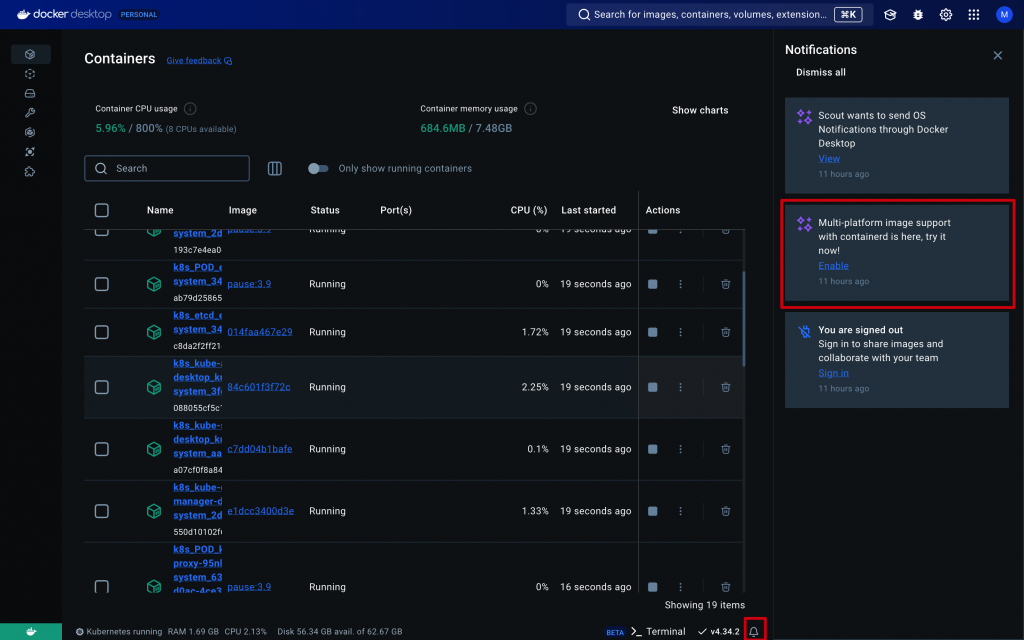Open the c7dd04b1bafe image link
Image resolution: width=1024 pixels, height=640 pixels.
pos(260,449)
